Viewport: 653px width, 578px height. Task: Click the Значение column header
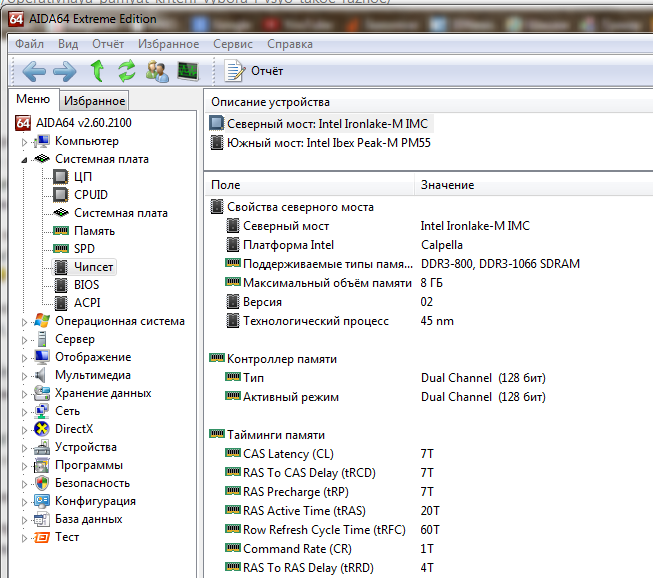[447, 185]
